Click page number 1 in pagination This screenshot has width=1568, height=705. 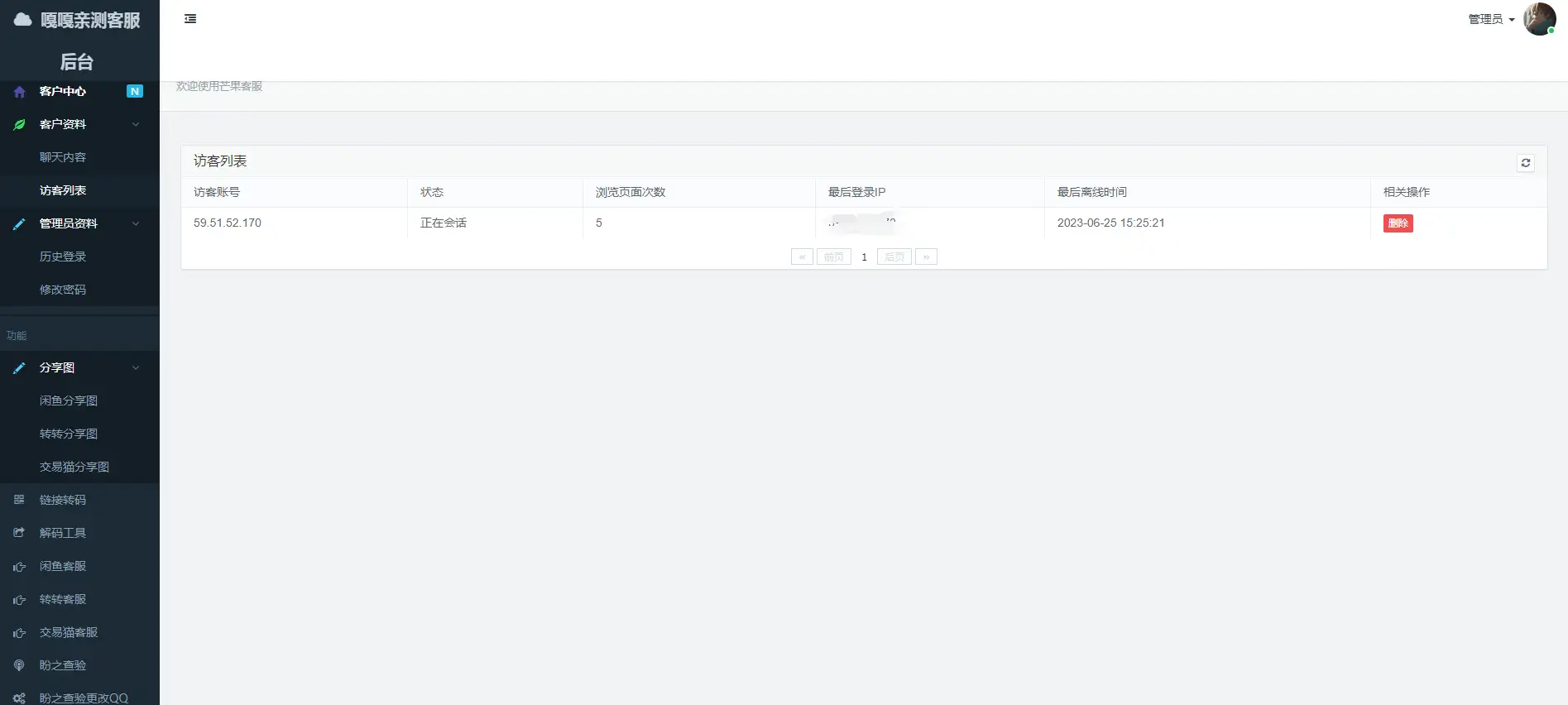point(864,257)
